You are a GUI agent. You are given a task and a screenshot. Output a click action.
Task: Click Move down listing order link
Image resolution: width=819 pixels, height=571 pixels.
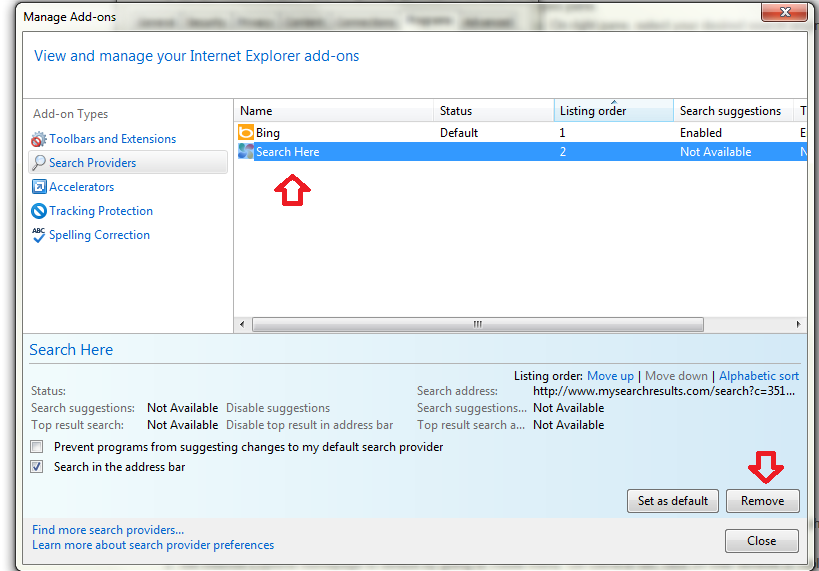point(676,376)
